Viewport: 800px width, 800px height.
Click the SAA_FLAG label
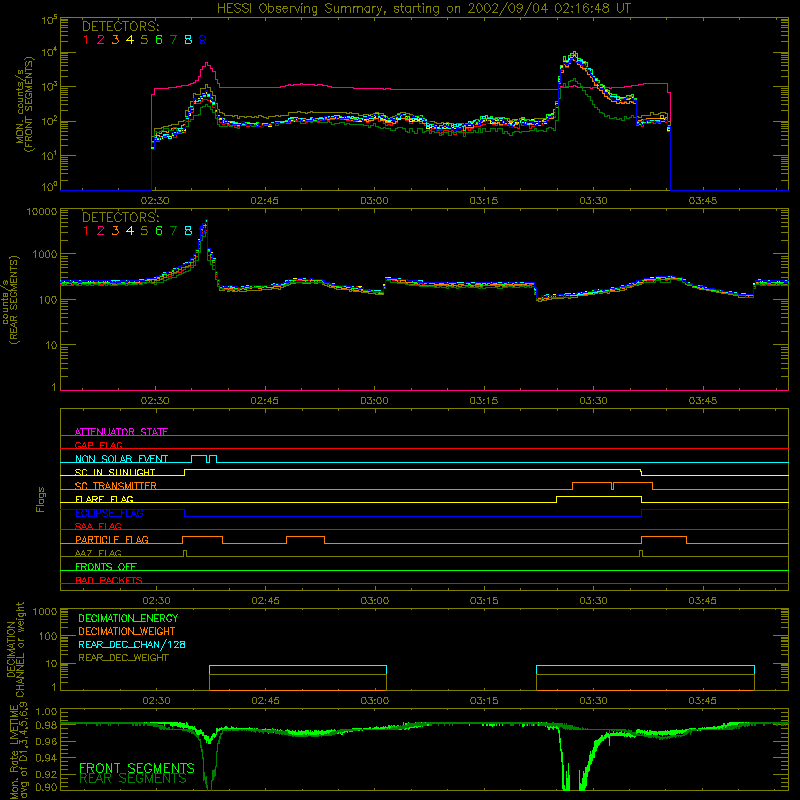(98, 526)
